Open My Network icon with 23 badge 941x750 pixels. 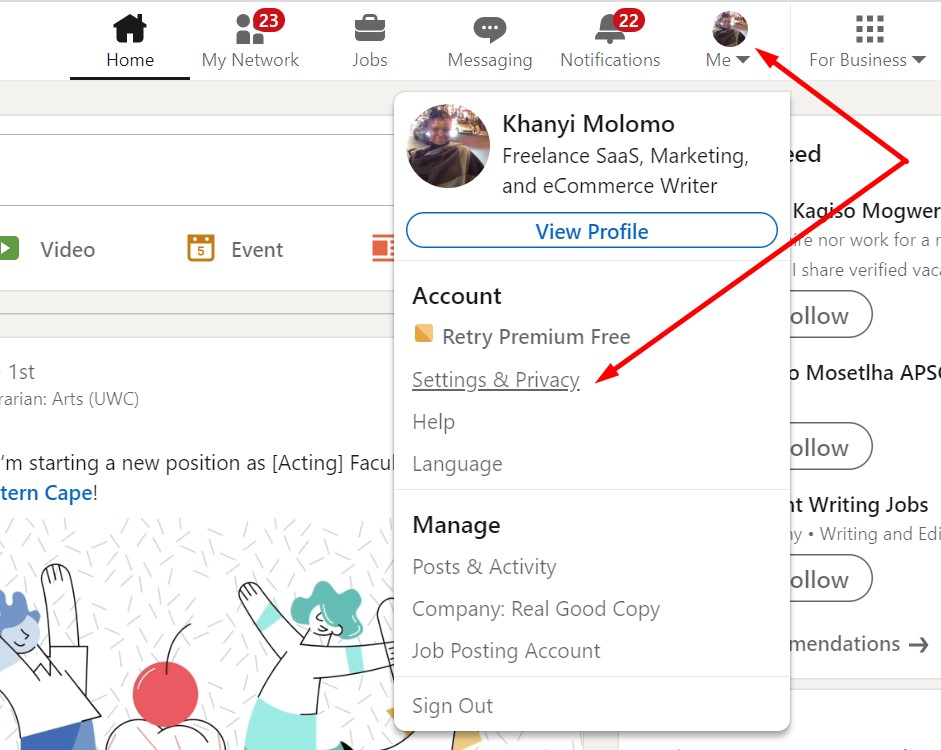click(x=249, y=29)
